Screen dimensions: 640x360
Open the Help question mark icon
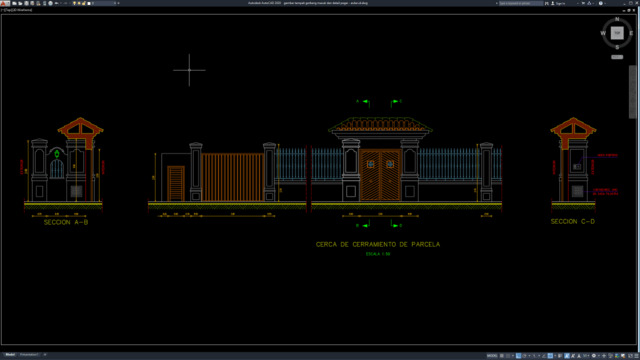pos(600,3)
